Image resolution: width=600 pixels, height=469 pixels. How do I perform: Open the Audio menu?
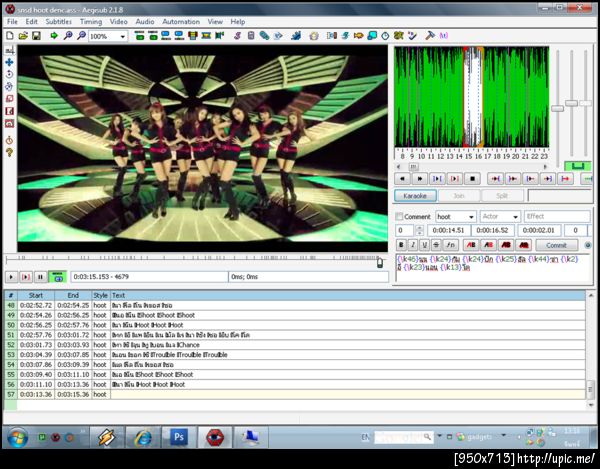pos(145,22)
